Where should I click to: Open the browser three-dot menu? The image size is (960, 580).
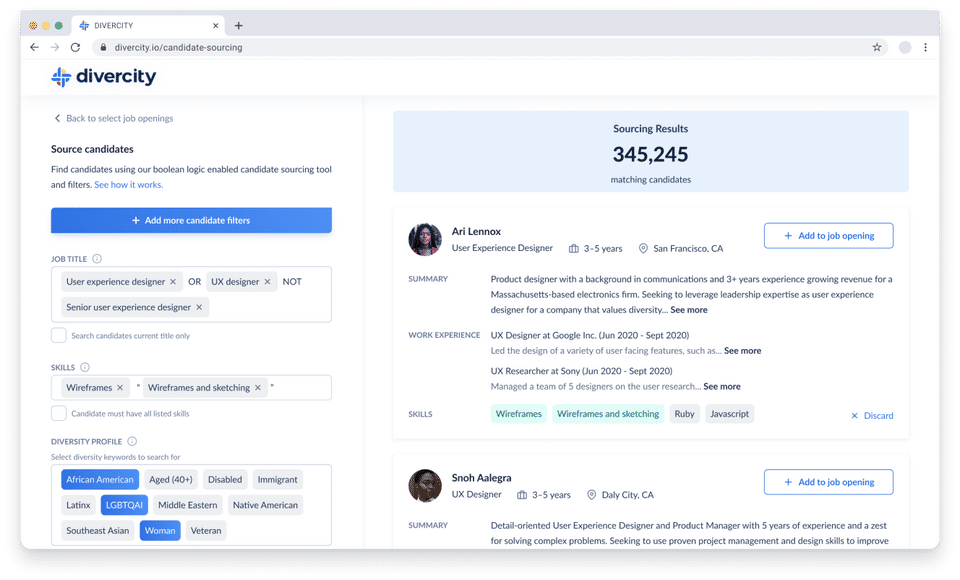click(x=925, y=47)
